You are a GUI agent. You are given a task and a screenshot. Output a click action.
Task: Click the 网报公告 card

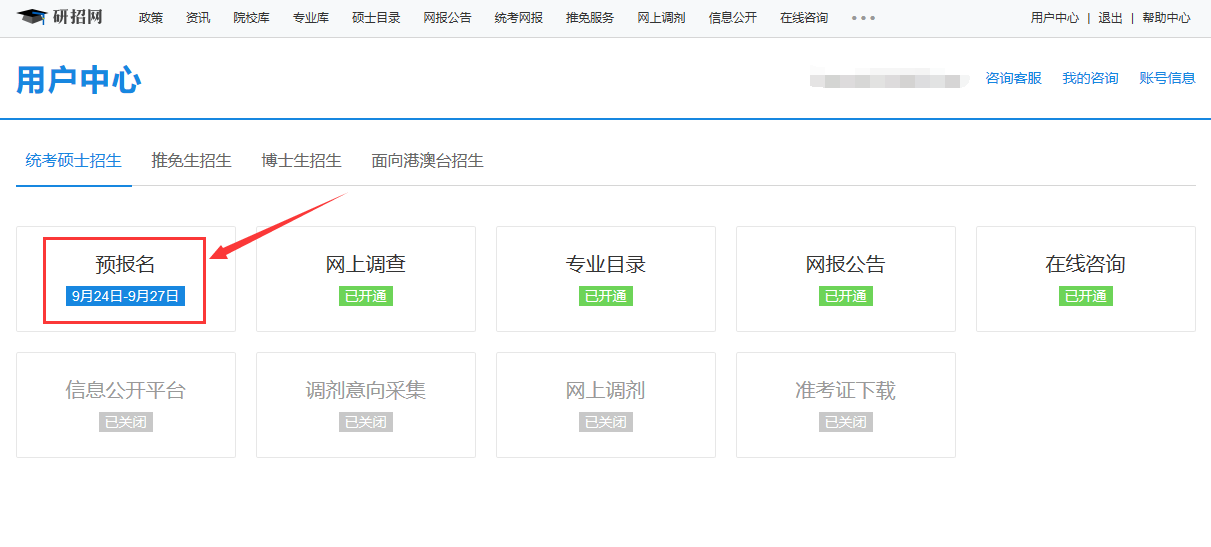coord(846,278)
